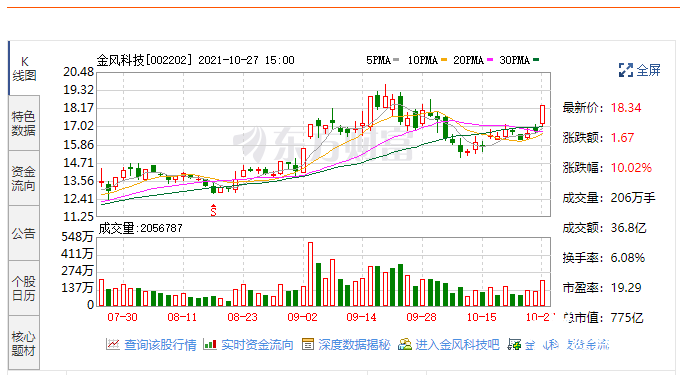Click the people icon beside 进入金风科技吧
Viewport: 680px width, 375px height.
click(405, 345)
